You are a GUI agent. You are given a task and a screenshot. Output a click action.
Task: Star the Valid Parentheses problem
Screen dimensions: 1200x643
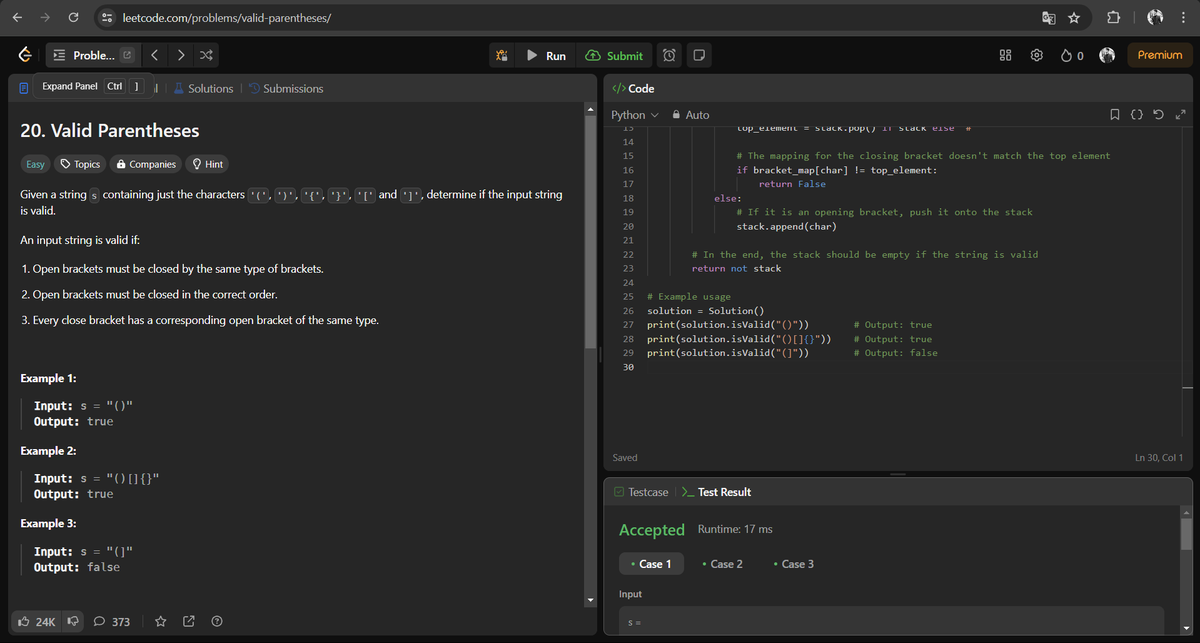click(160, 621)
